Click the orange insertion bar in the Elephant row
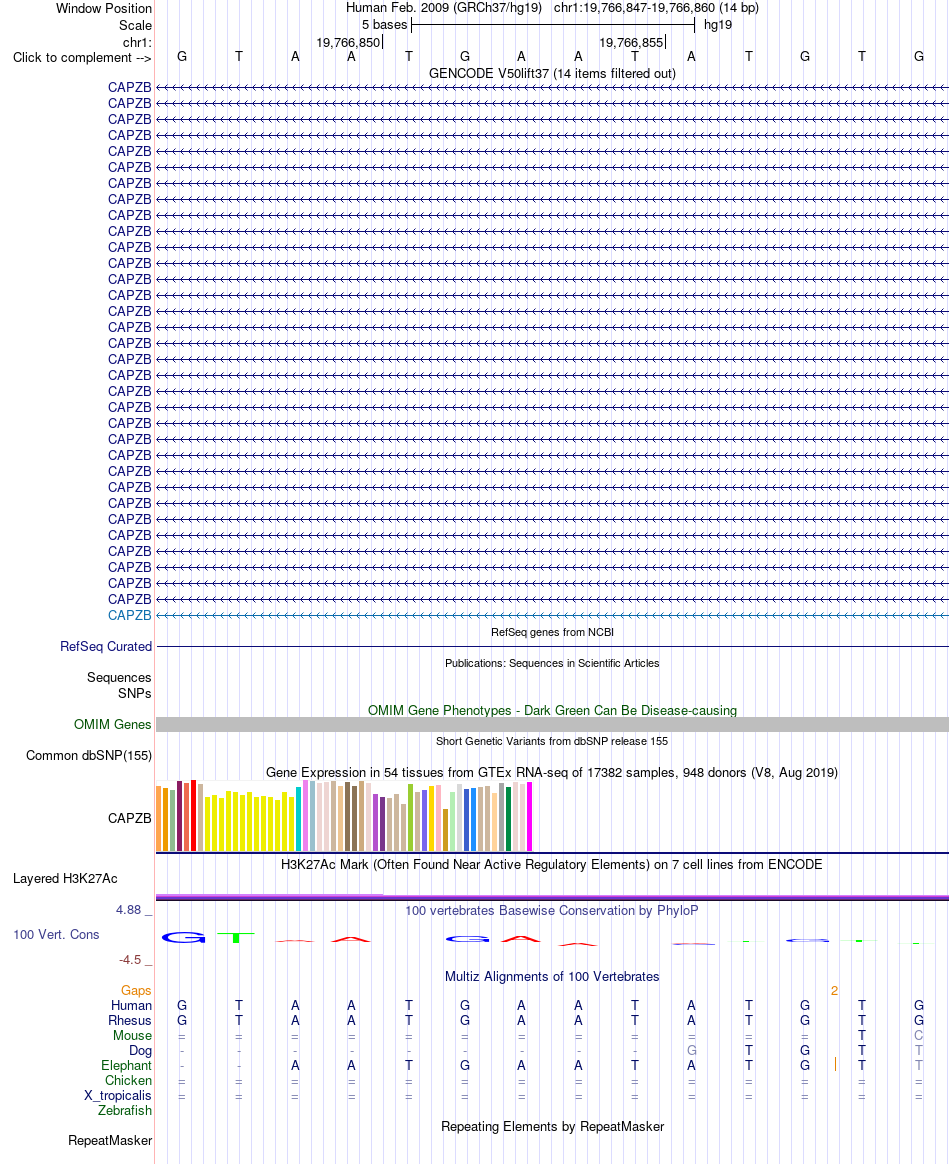 click(x=836, y=1065)
